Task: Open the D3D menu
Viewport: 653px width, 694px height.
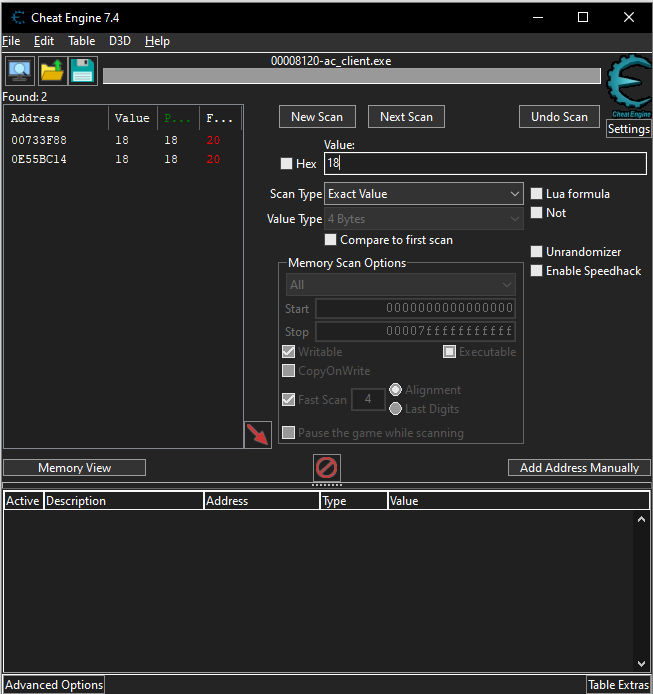Action: 120,41
